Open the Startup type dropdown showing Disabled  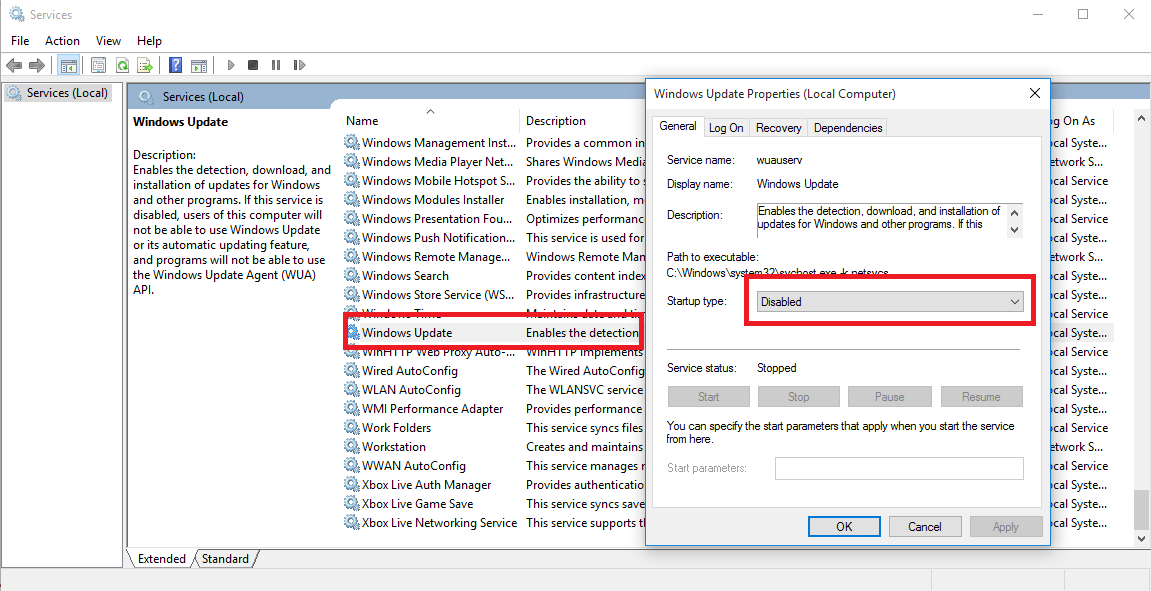(x=890, y=301)
